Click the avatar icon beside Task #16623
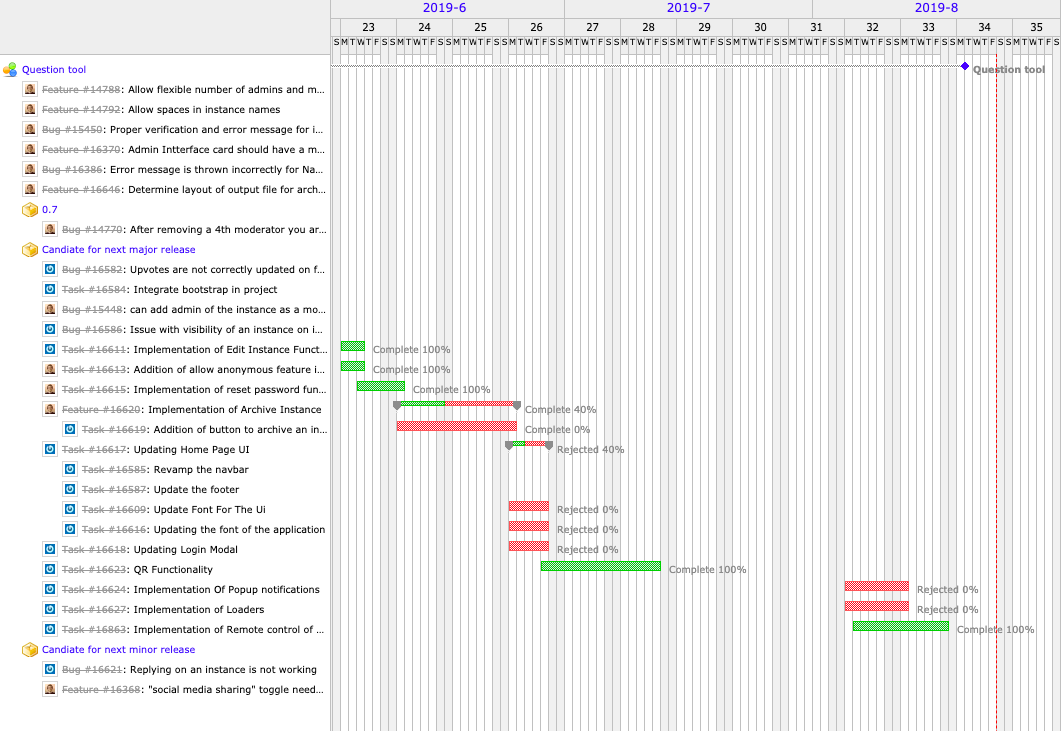The width and height of the screenshot is (1062, 731). pyautogui.click(x=50, y=570)
